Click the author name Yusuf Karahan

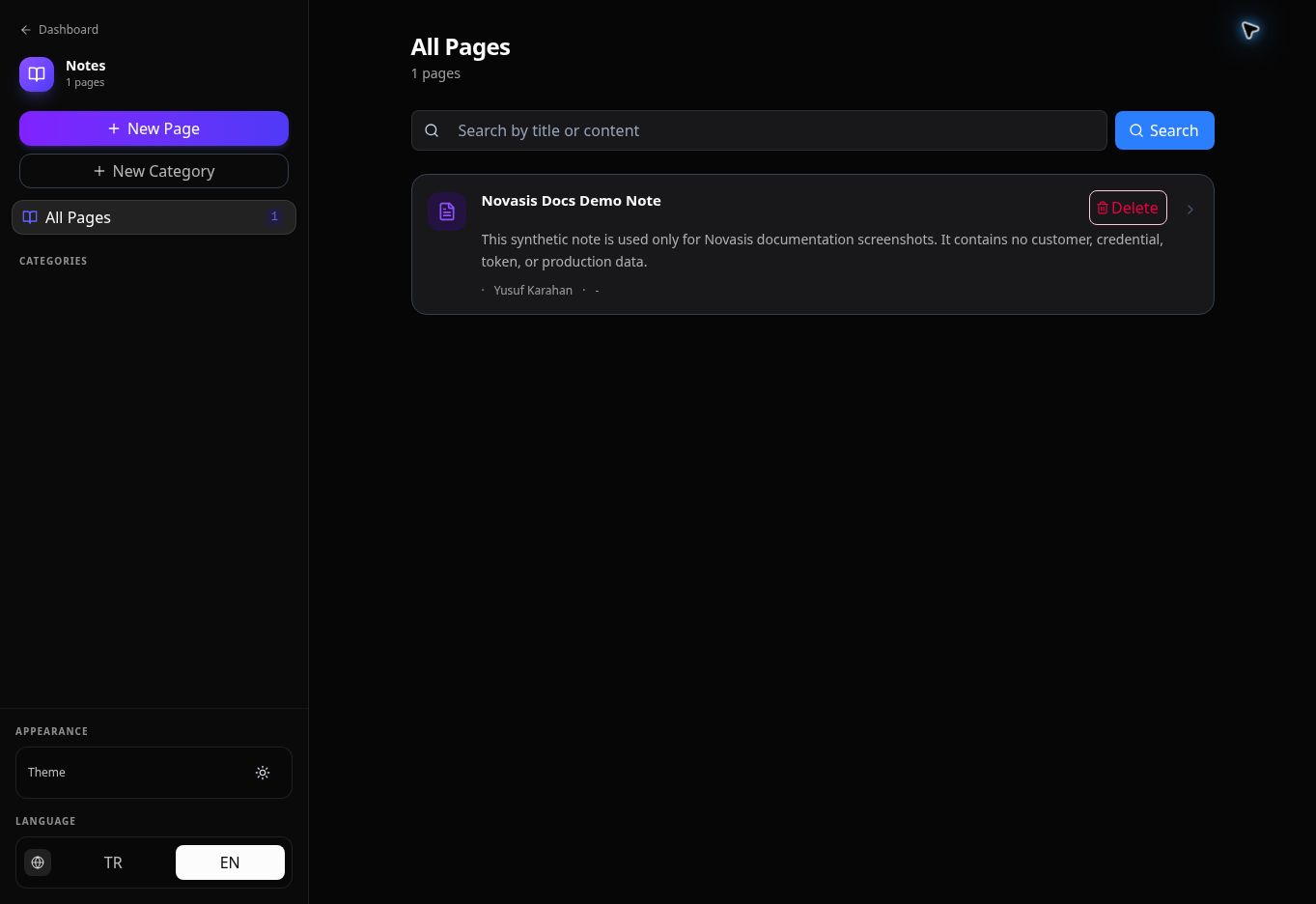click(533, 290)
